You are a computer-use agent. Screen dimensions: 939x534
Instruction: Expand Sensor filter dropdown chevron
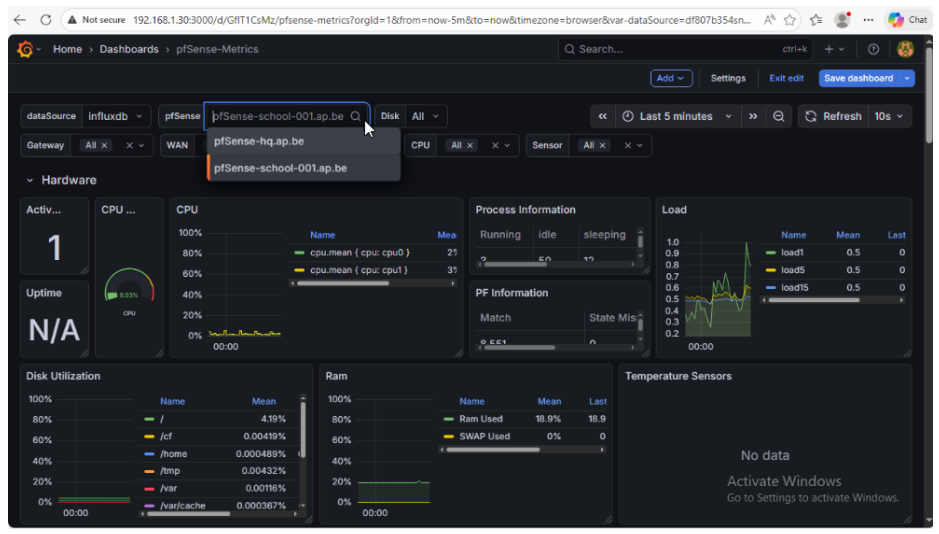pos(640,145)
